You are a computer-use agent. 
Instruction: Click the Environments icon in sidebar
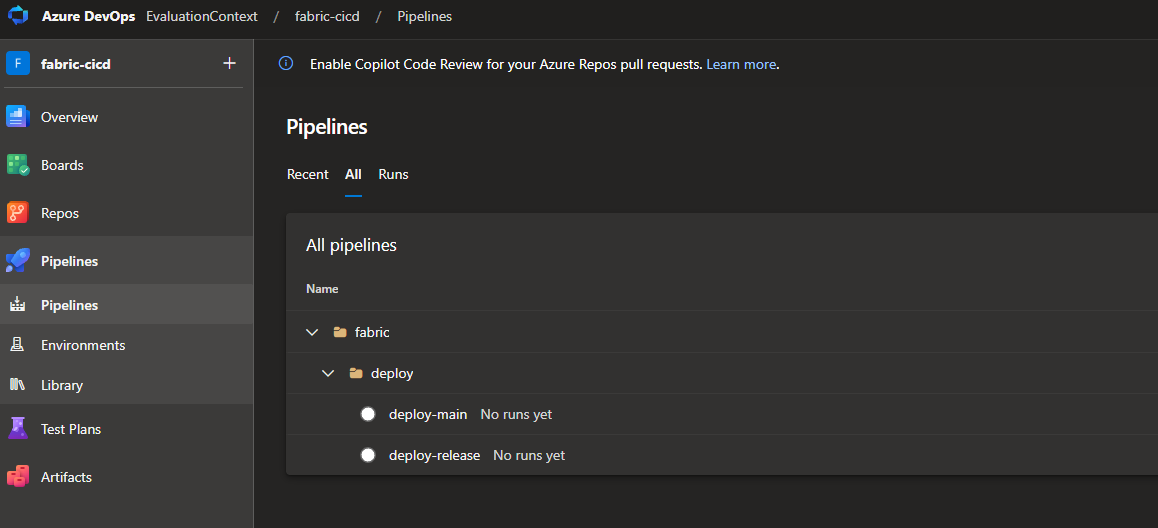pos(17,345)
